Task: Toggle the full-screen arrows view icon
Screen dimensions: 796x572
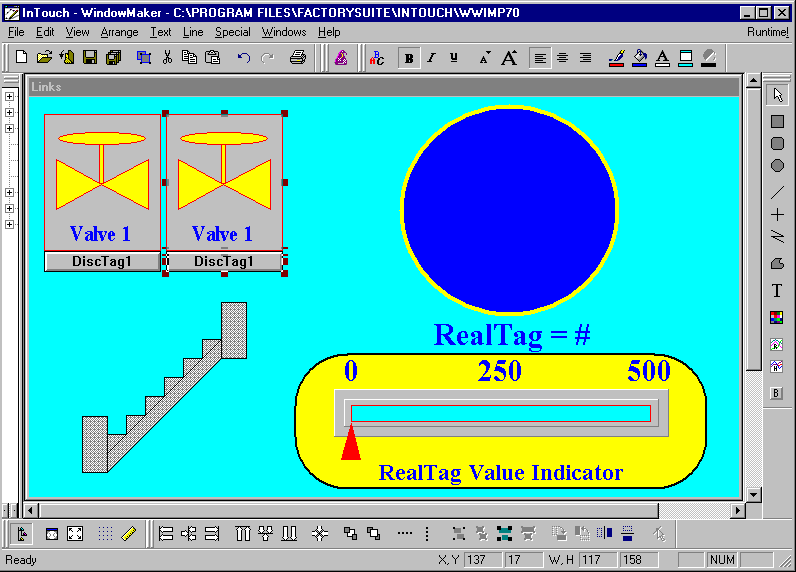Action: tap(75, 533)
